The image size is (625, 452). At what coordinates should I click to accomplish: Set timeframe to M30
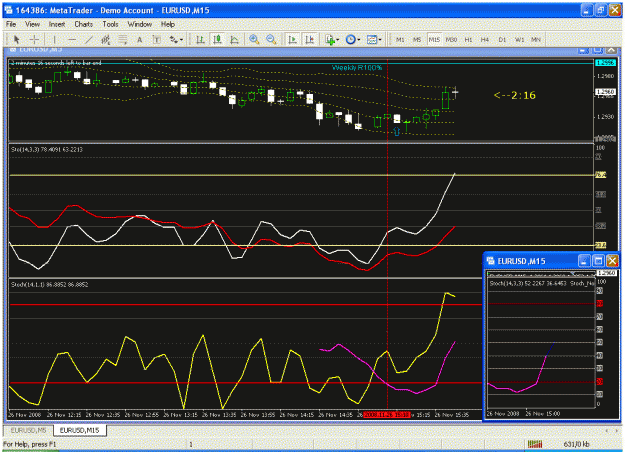coord(451,39)
